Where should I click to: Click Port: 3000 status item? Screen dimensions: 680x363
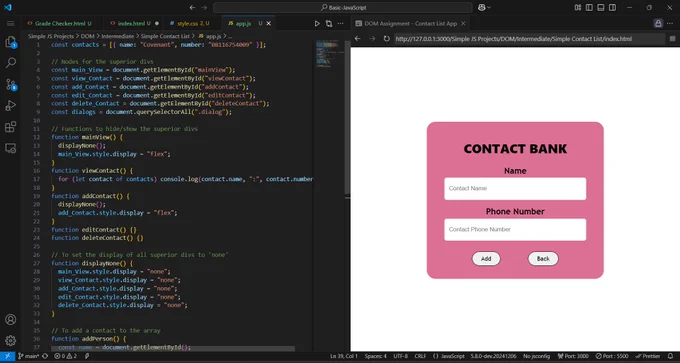[572, 356]
